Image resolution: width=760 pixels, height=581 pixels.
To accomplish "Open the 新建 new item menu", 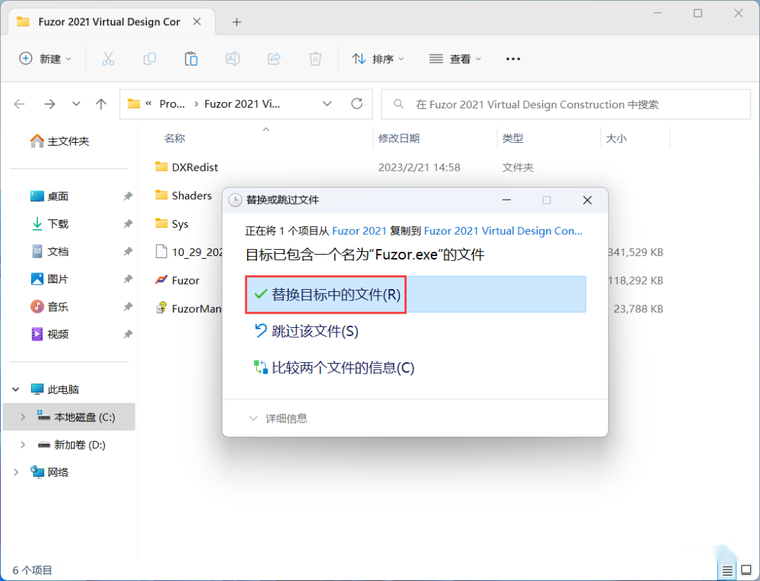I will pyautogui.click(x=45, y=59).
